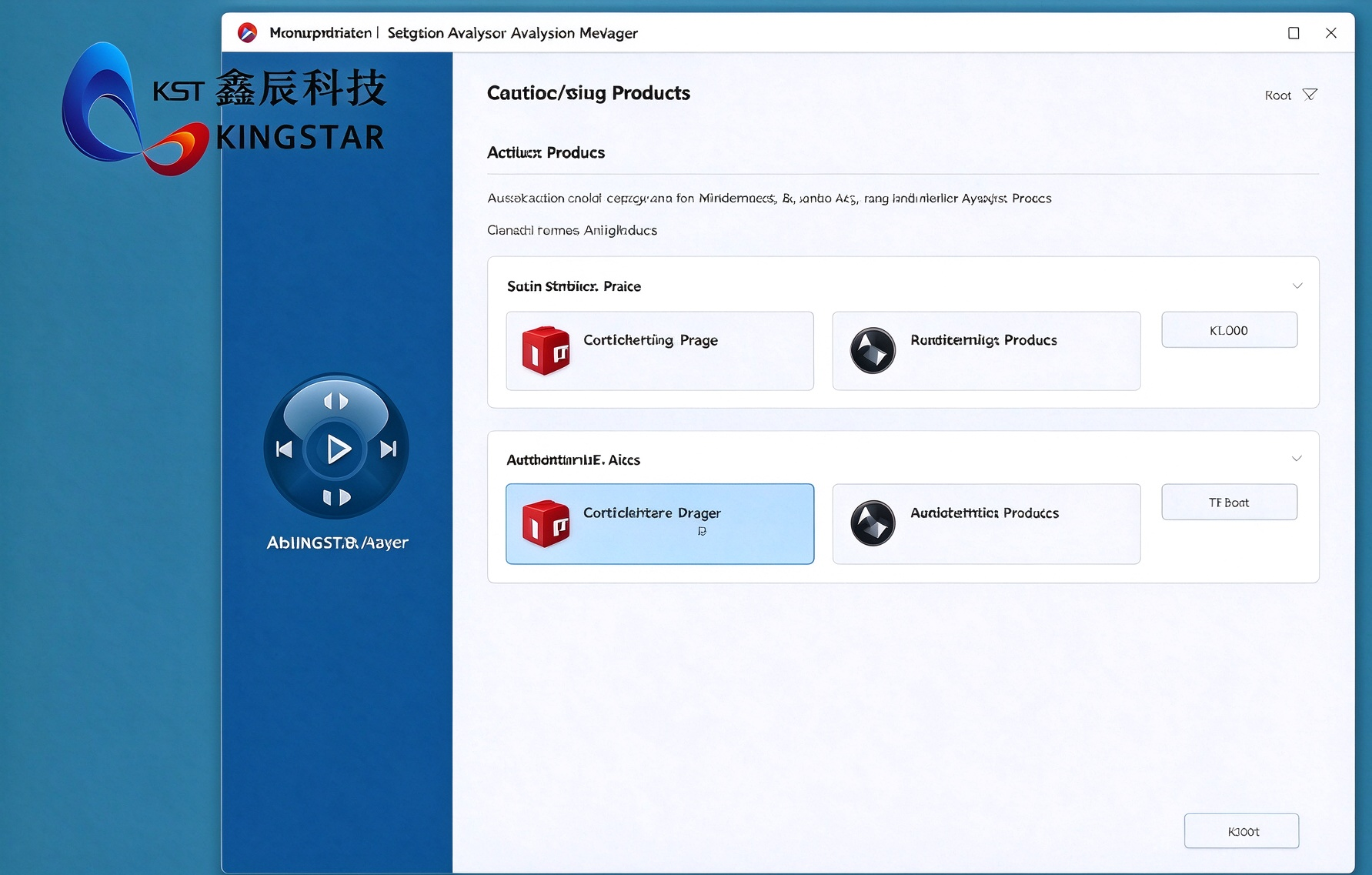This screenshot has width=1372, height=875.
Task: Click the Cautioc/siug Products page title
Action: tap(589, 93)
